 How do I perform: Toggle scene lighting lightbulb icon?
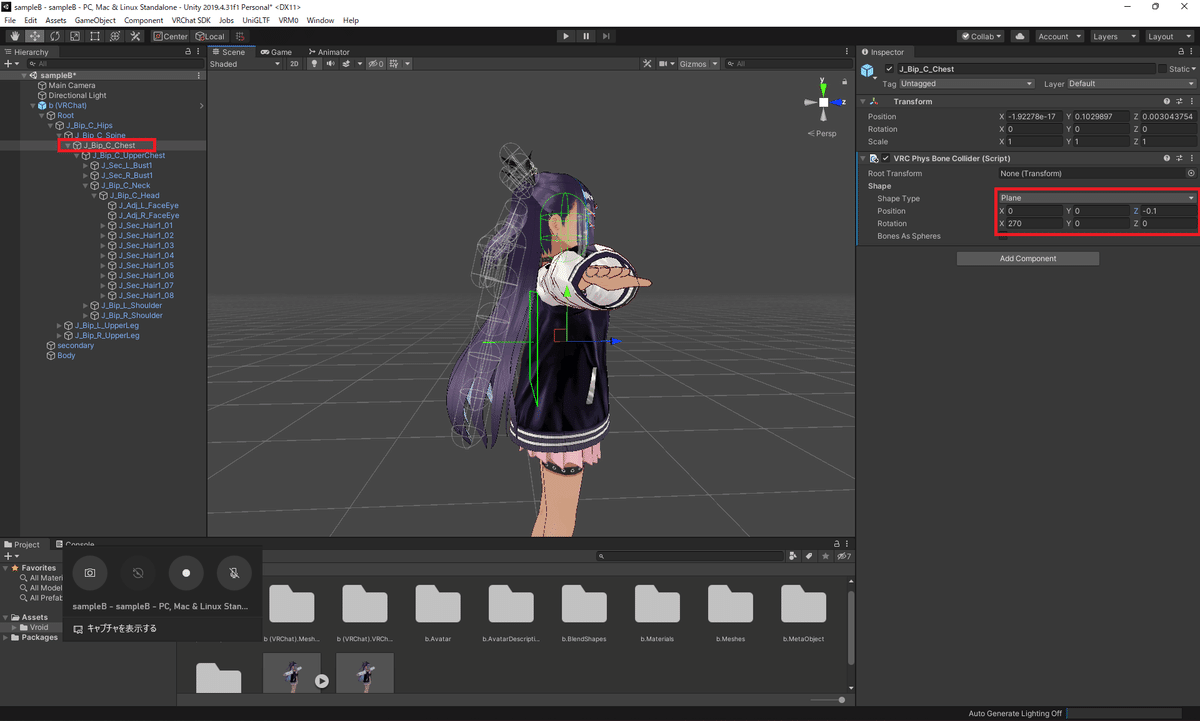coord(313,64)
